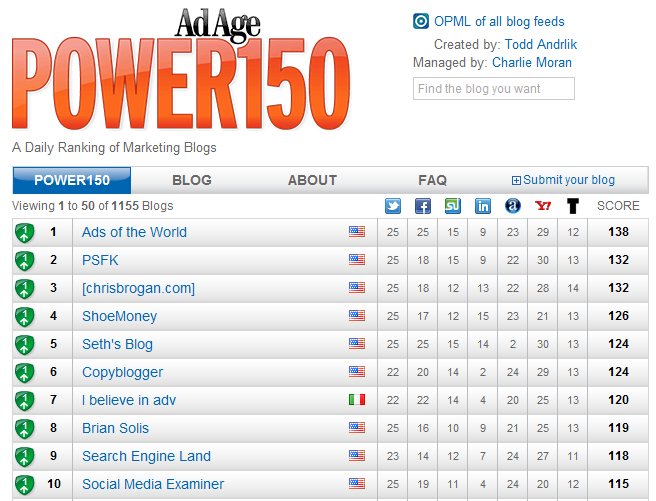The image size is (656, 501).
Task: Click the Facebook column header icon
Action: click(x=423, y=206)
